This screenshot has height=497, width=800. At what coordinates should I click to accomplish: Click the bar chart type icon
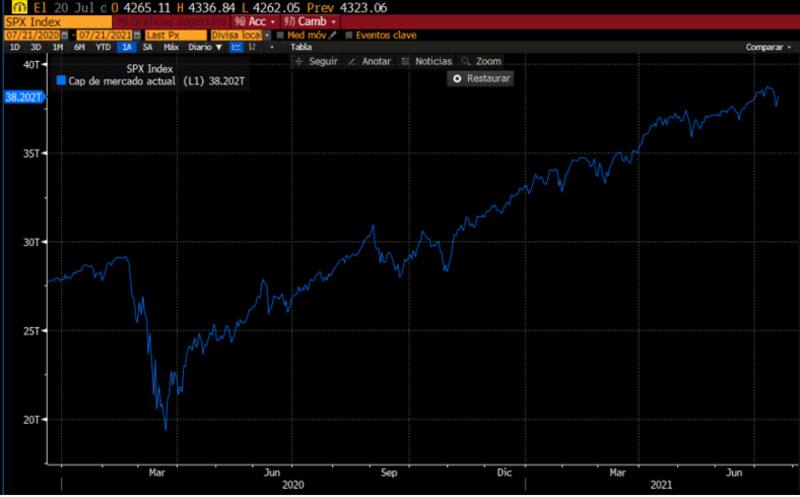point(255,47)
